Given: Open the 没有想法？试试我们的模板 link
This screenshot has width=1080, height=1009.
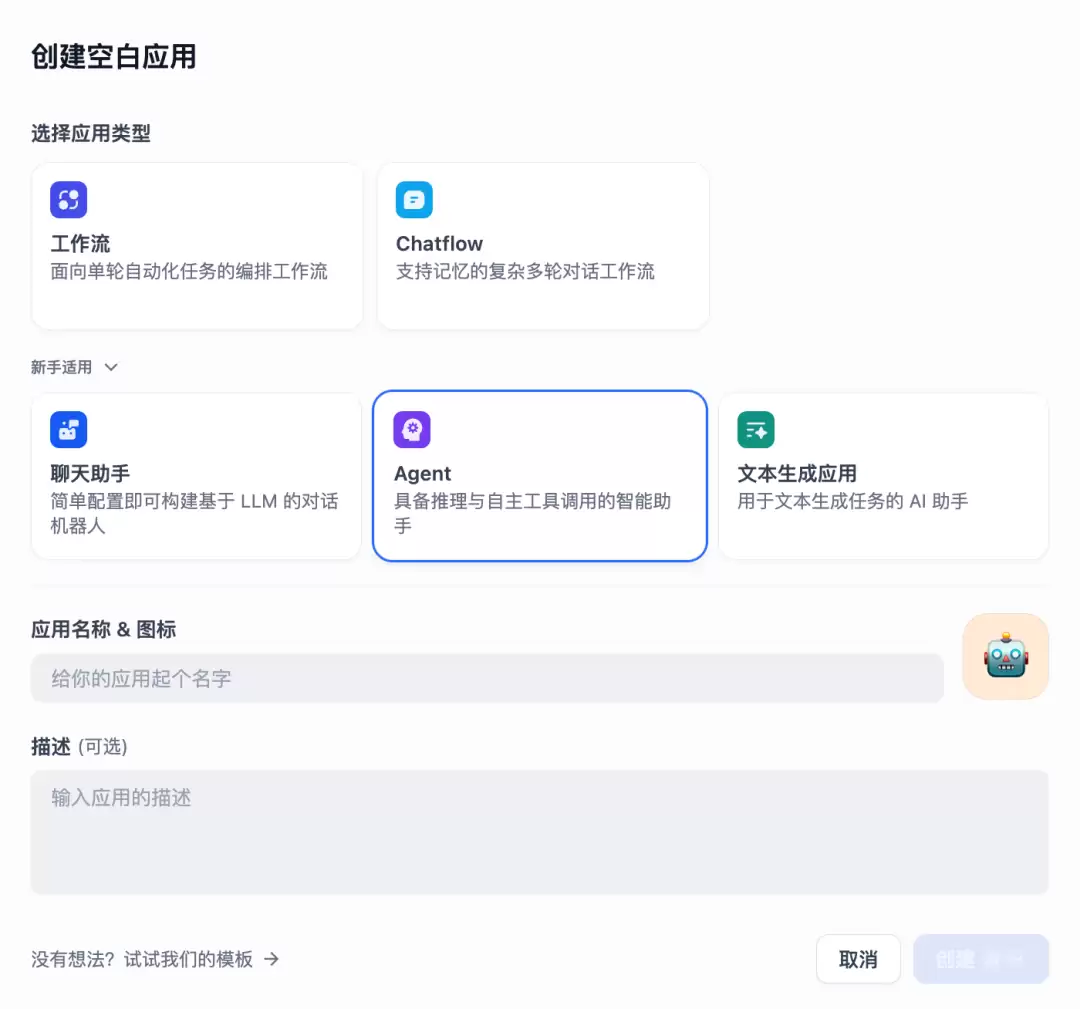Looking at the screenshot, I should click(155, 959).
